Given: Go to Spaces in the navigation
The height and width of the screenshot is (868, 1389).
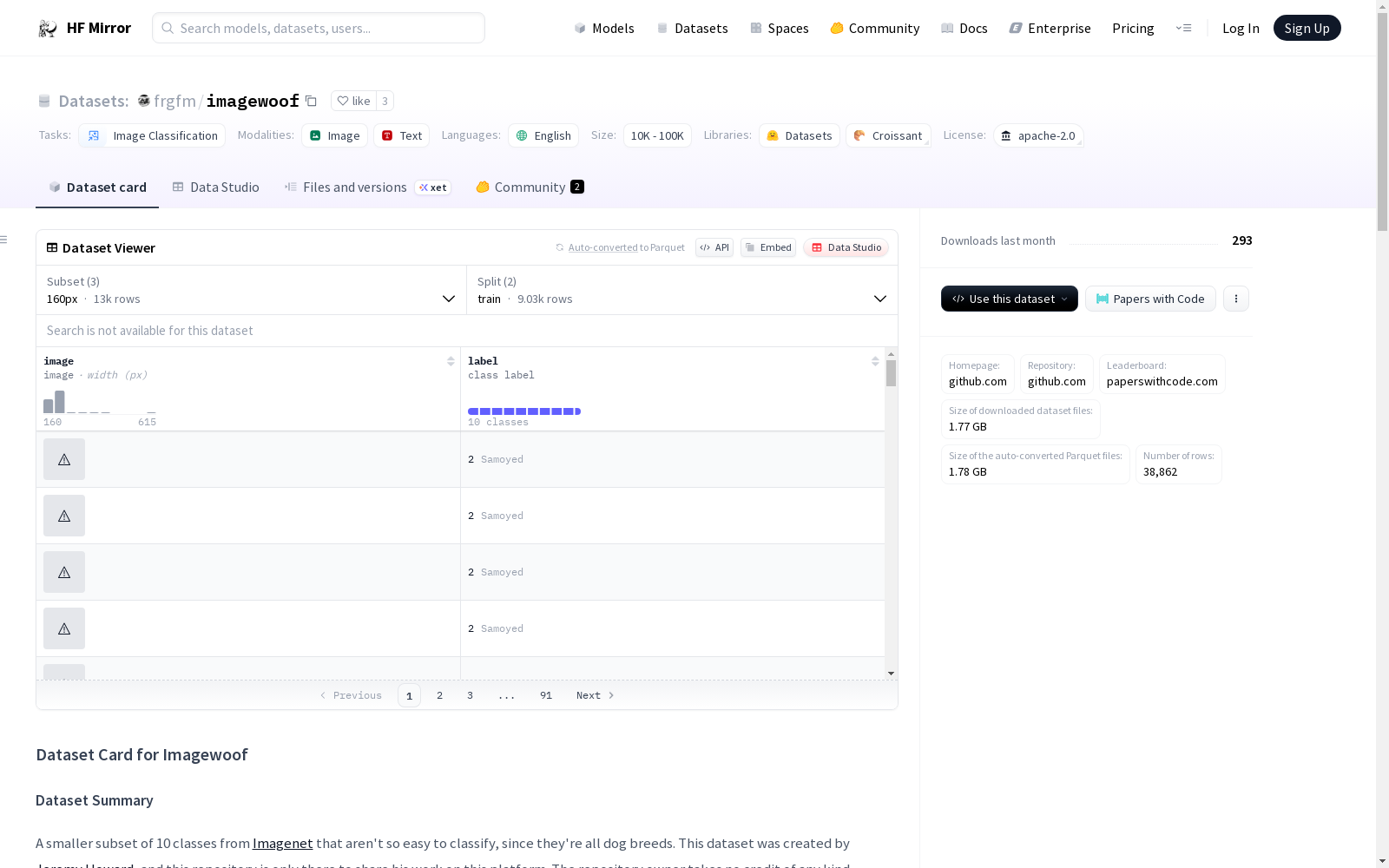Looking at the screenshot, I should [780, 29].
